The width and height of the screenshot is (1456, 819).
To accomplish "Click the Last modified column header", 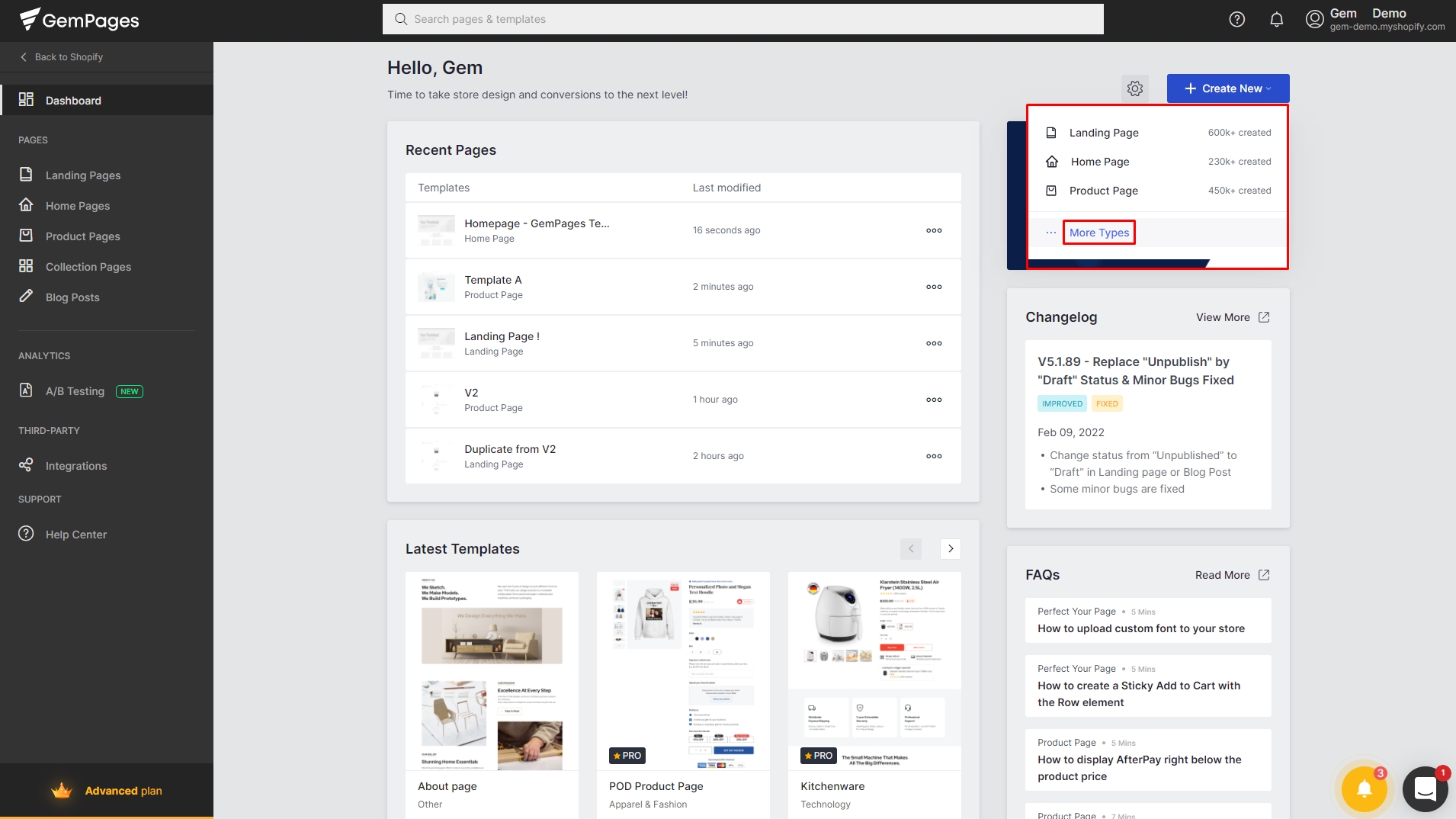I will coord(726,188).
